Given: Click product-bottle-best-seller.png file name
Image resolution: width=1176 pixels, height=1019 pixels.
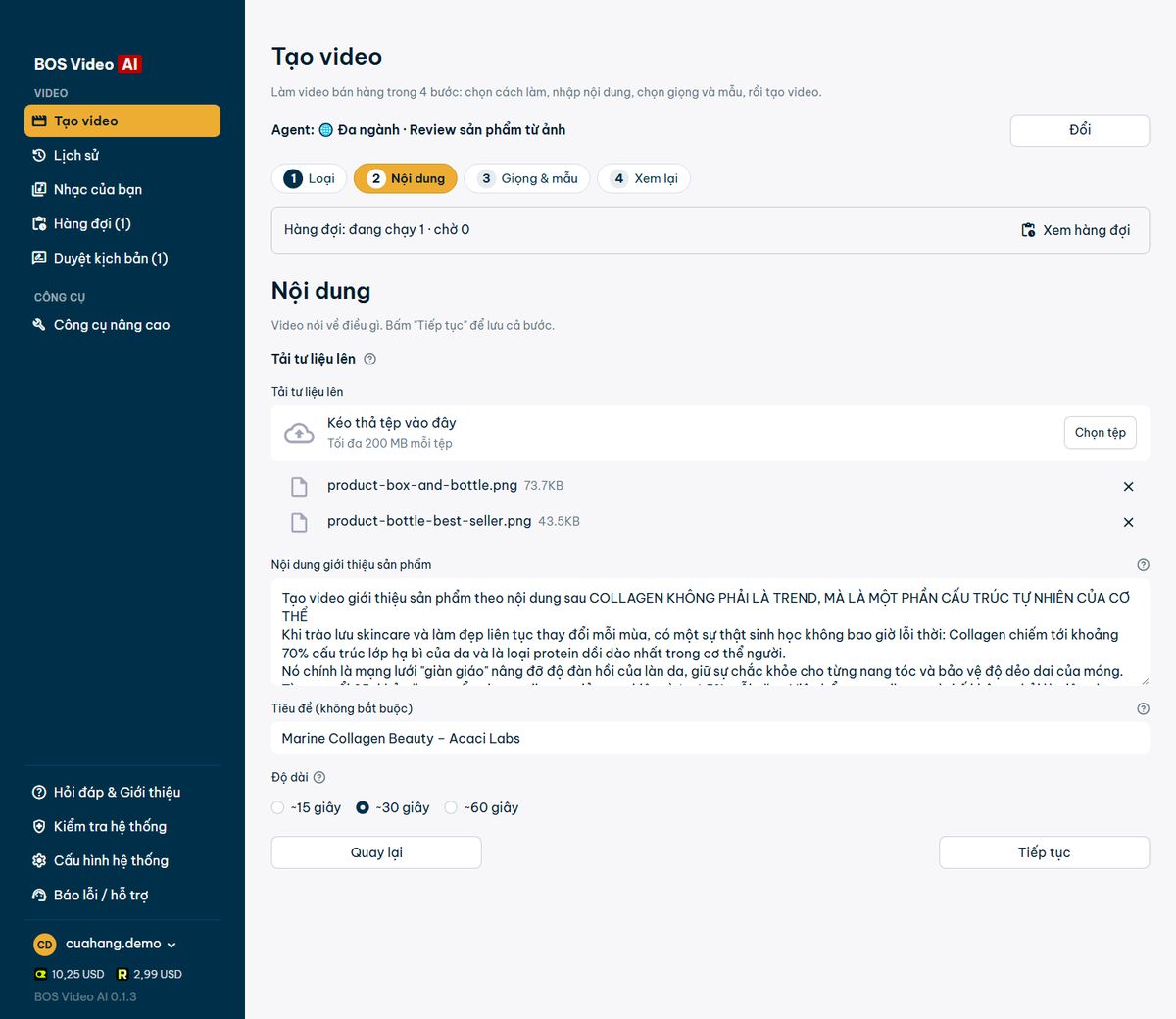Looking at the screenshot, I should click(x=429, y=521).
